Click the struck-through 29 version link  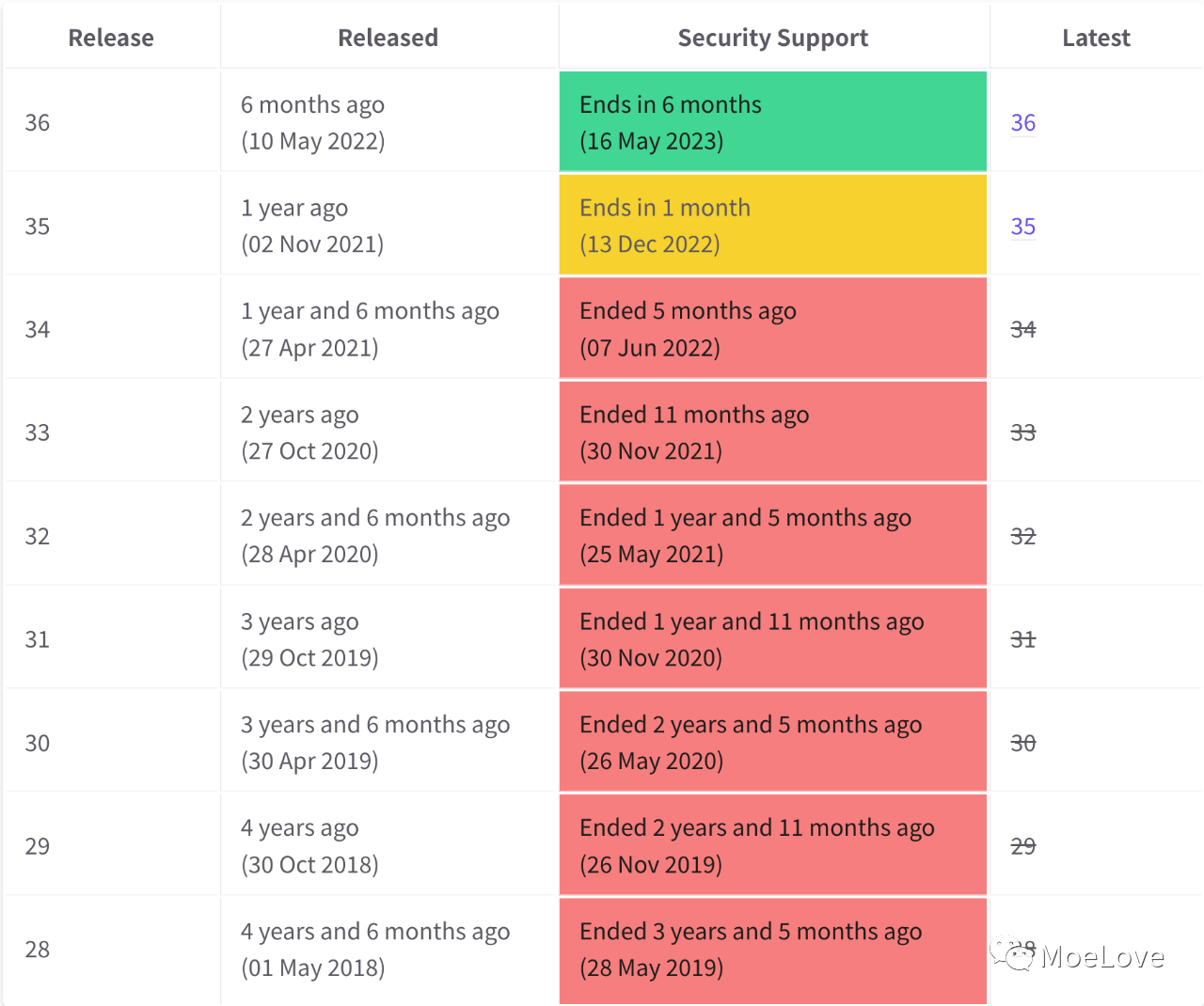(1022, 847)
